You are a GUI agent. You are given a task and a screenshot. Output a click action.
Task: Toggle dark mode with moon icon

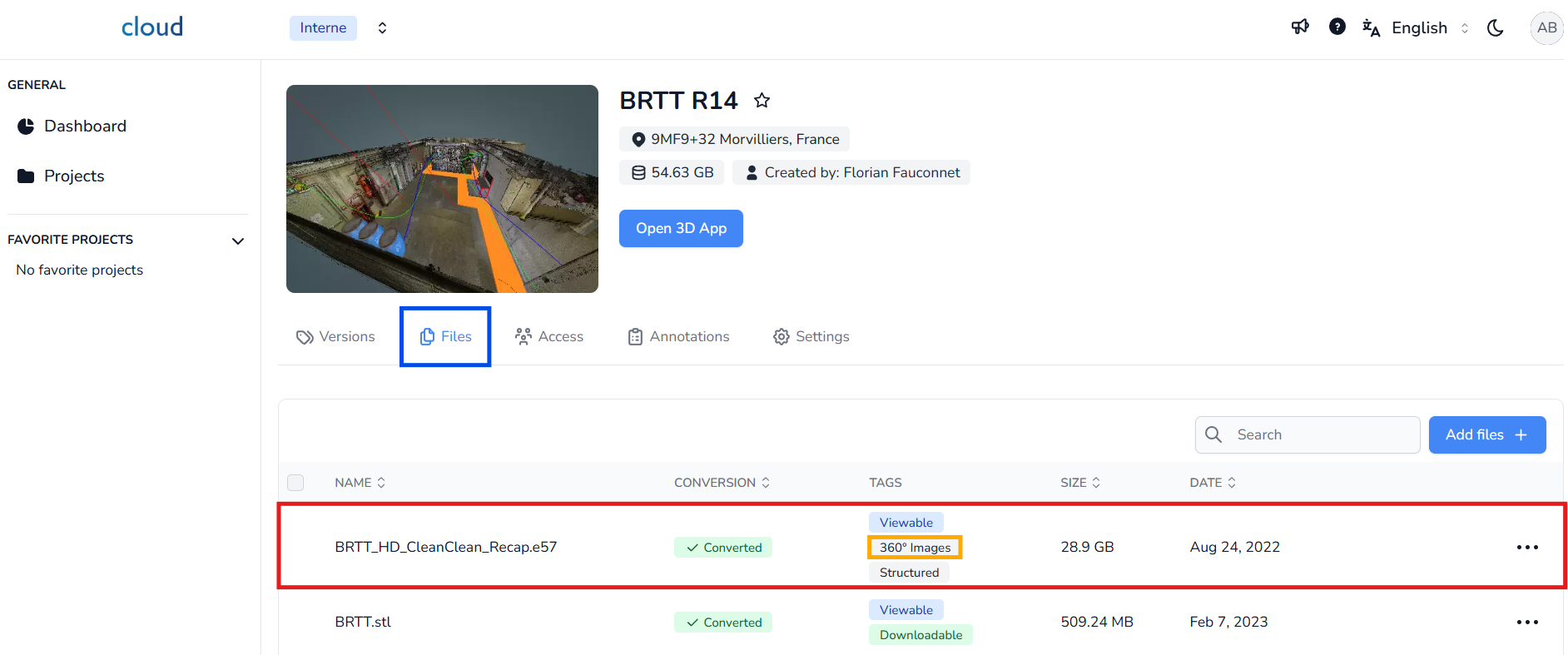1496,27
